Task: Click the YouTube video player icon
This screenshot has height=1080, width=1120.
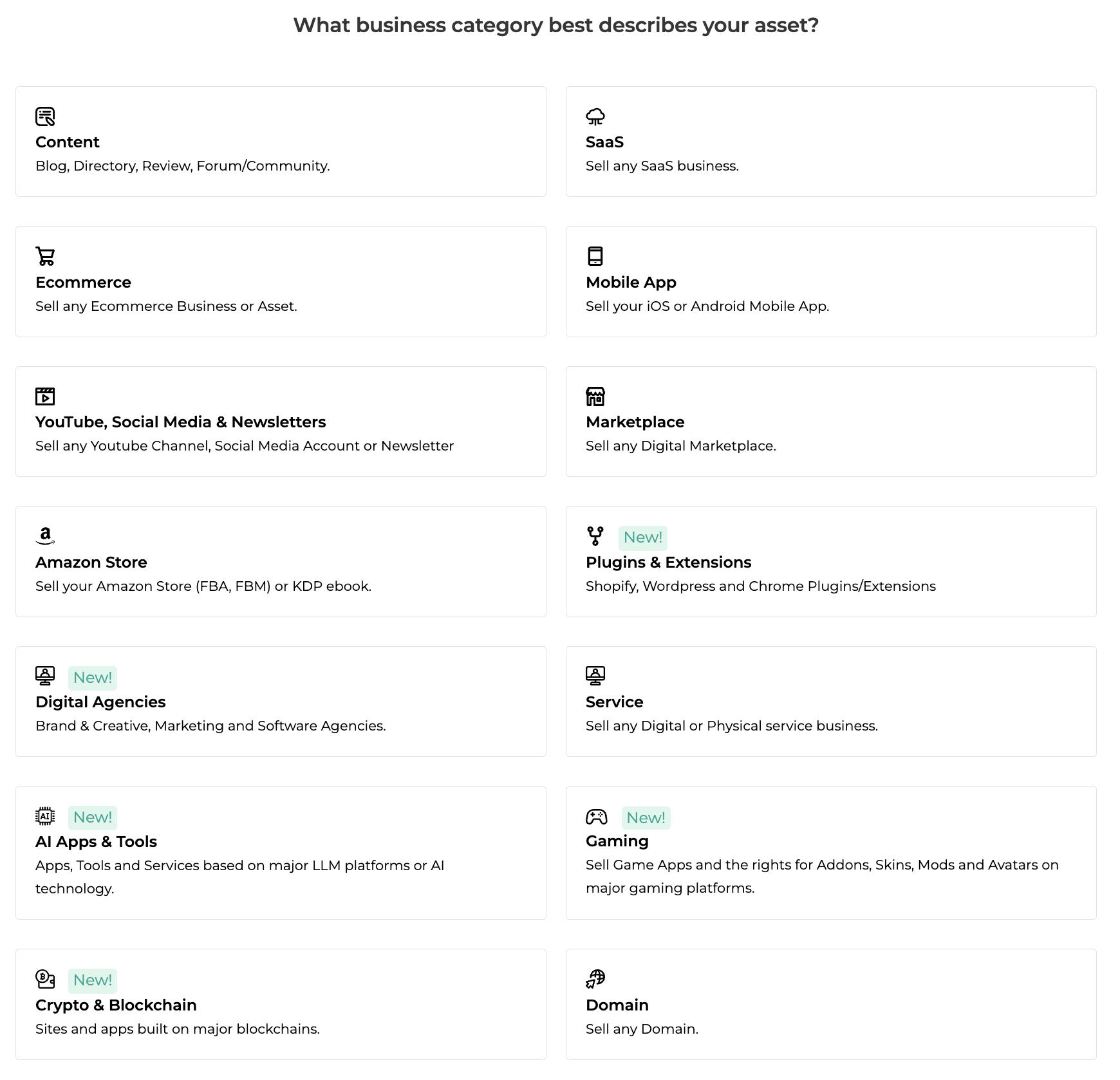Action: click(45, 396)
